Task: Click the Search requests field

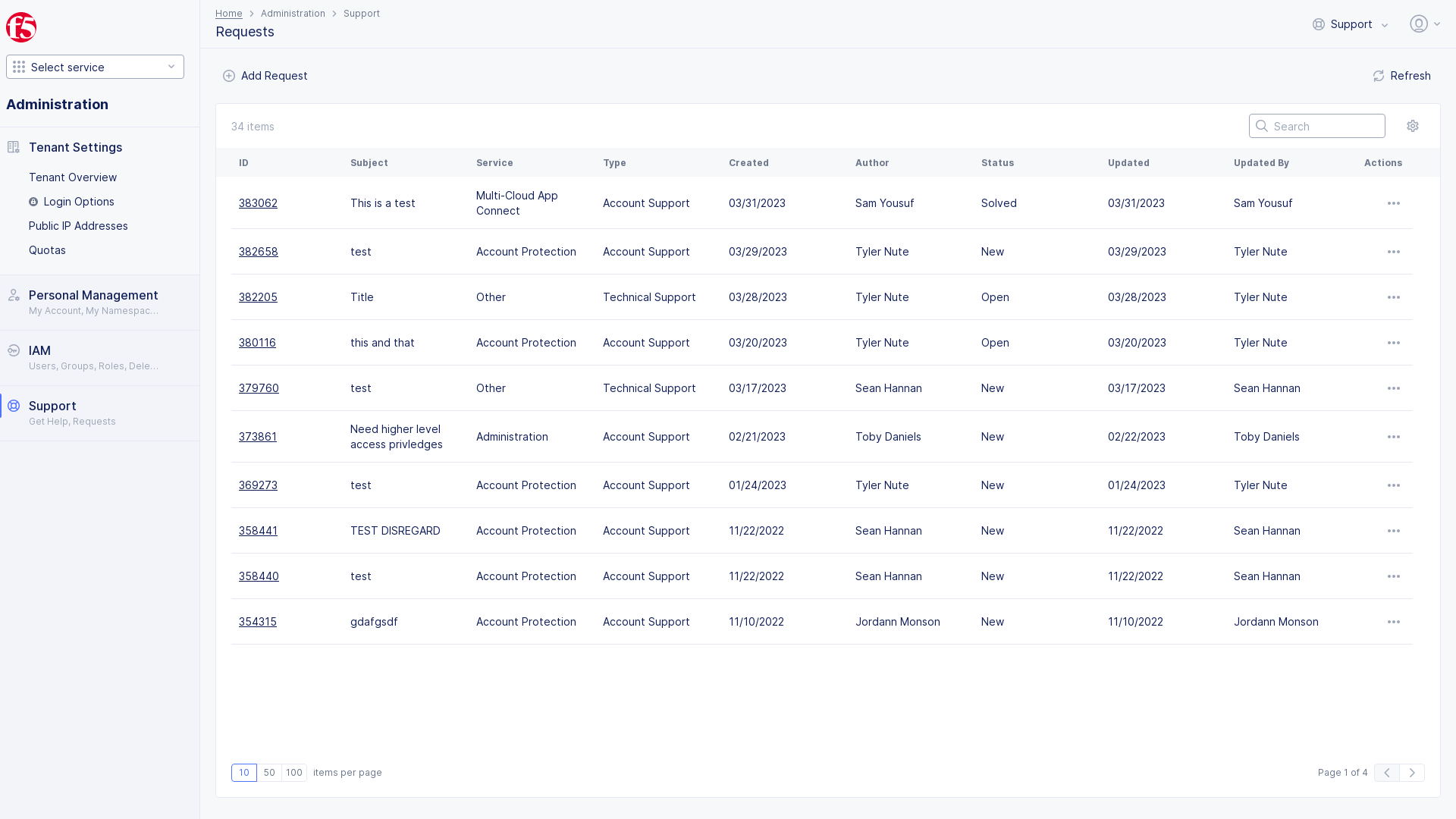Action: (x=1324, y=126)
